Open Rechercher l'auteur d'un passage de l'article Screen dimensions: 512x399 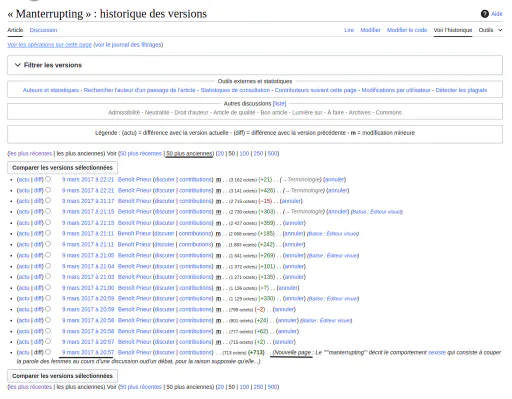[x=139, y=90]
